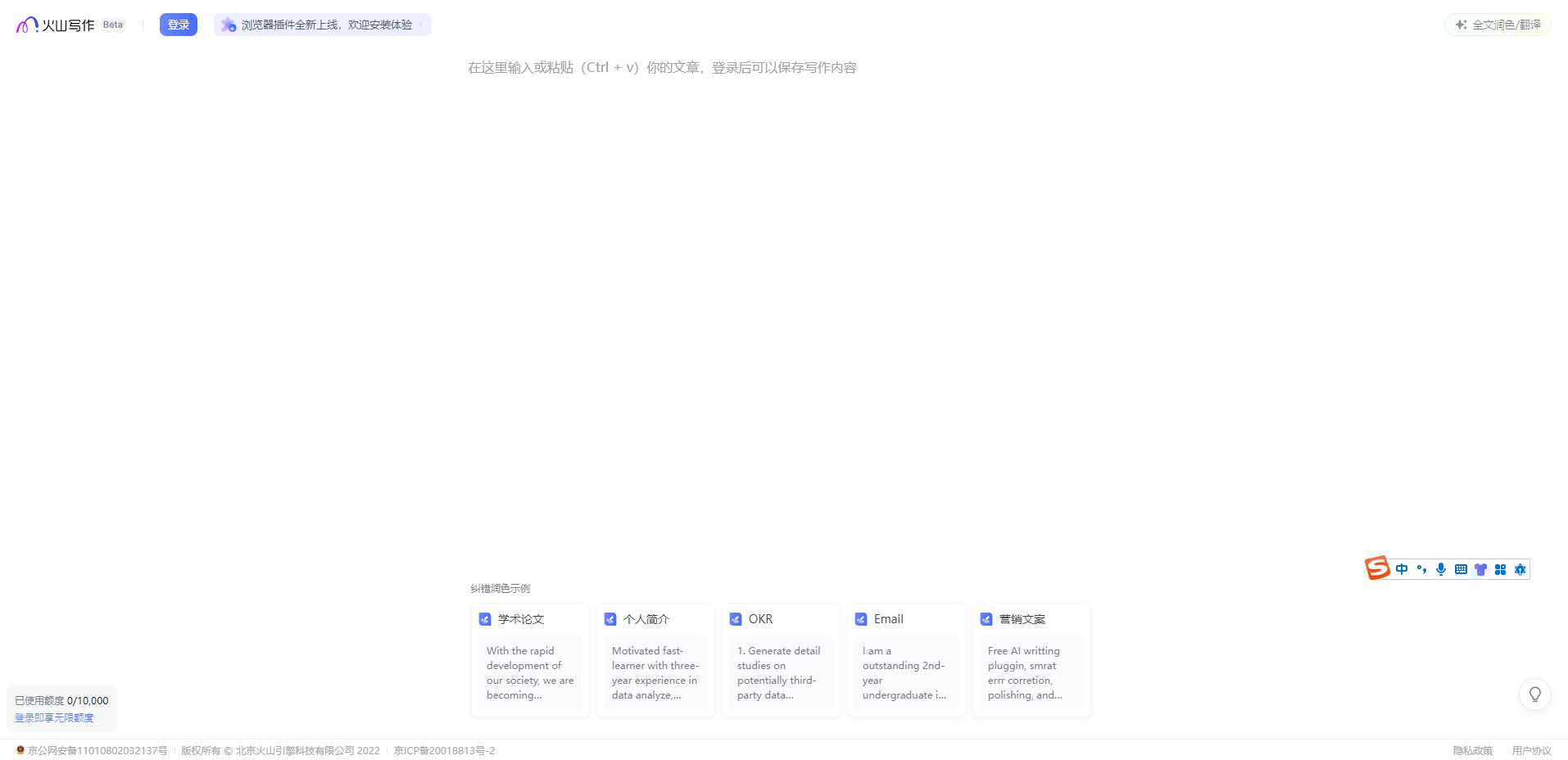Click the 火山写作 logo icon
The image size is (1568, 760).
pyautogui.click(x=27, y=25)
